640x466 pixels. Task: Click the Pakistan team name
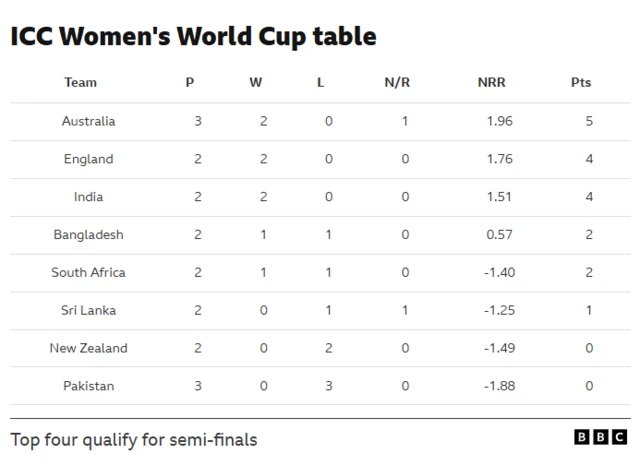point(89,387)
